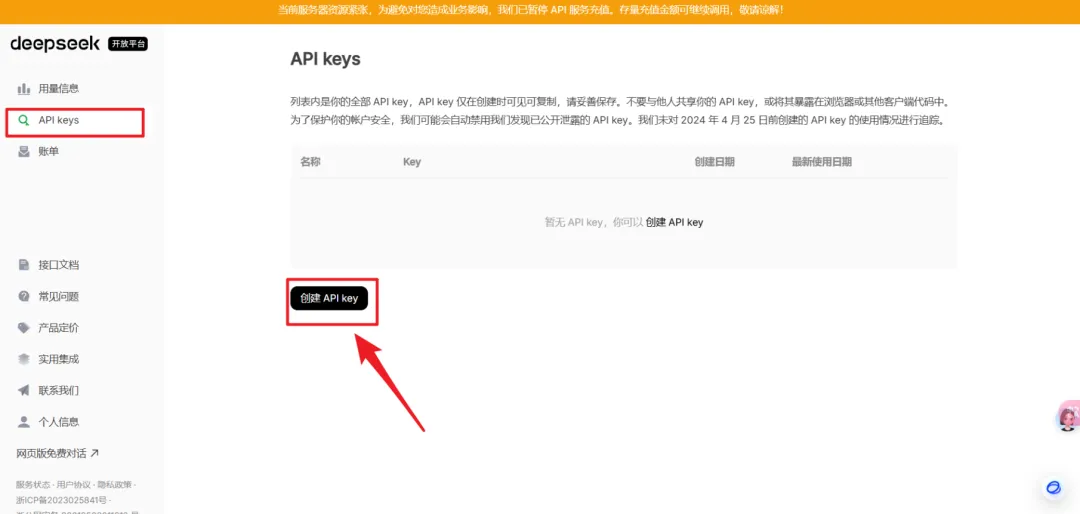The width and height of the screenshot is (1080, 514).
Task: Click the 创建日期 column header
Action: (714, 162)
